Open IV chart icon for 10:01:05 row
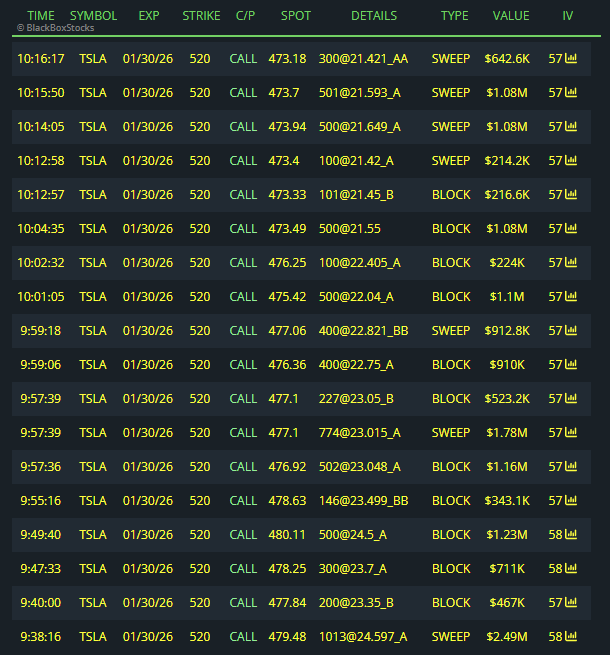The height and width of the screenshot is (655, 610). (x=571, y=296)
